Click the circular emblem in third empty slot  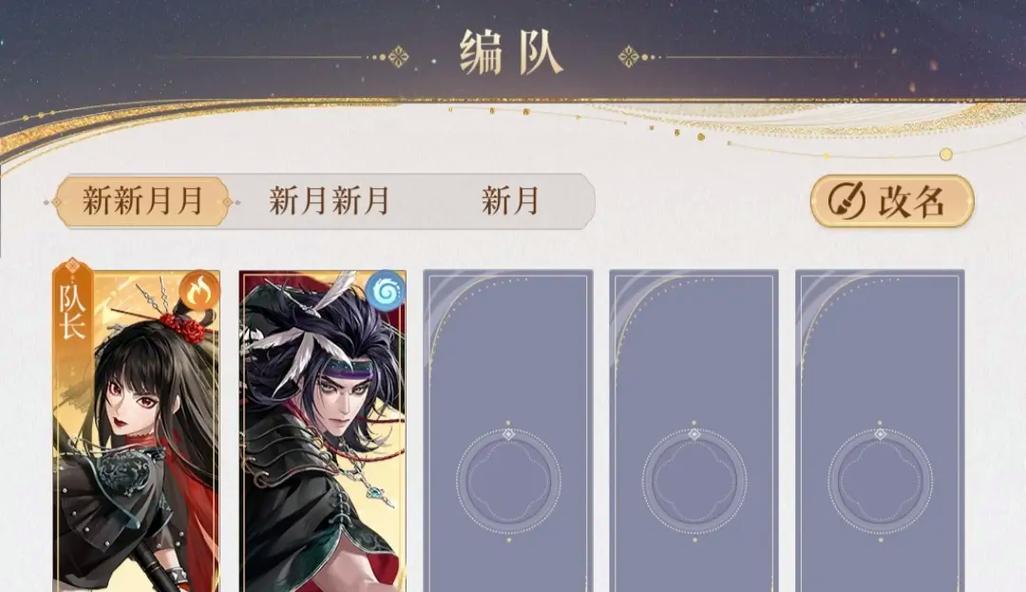pyautogui.click(x=508, y=481)
